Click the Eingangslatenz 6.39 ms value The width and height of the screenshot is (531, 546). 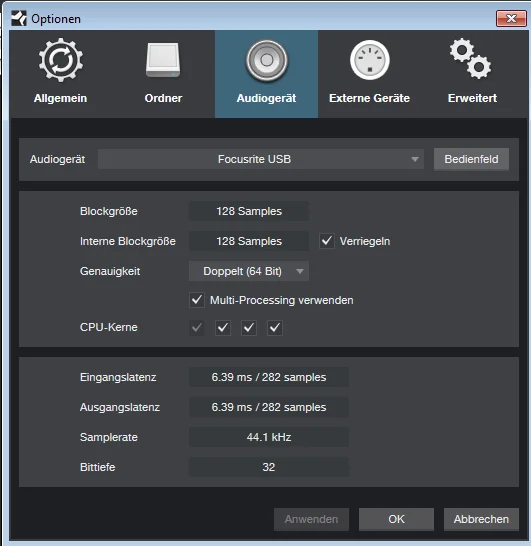tap(269, 377)
